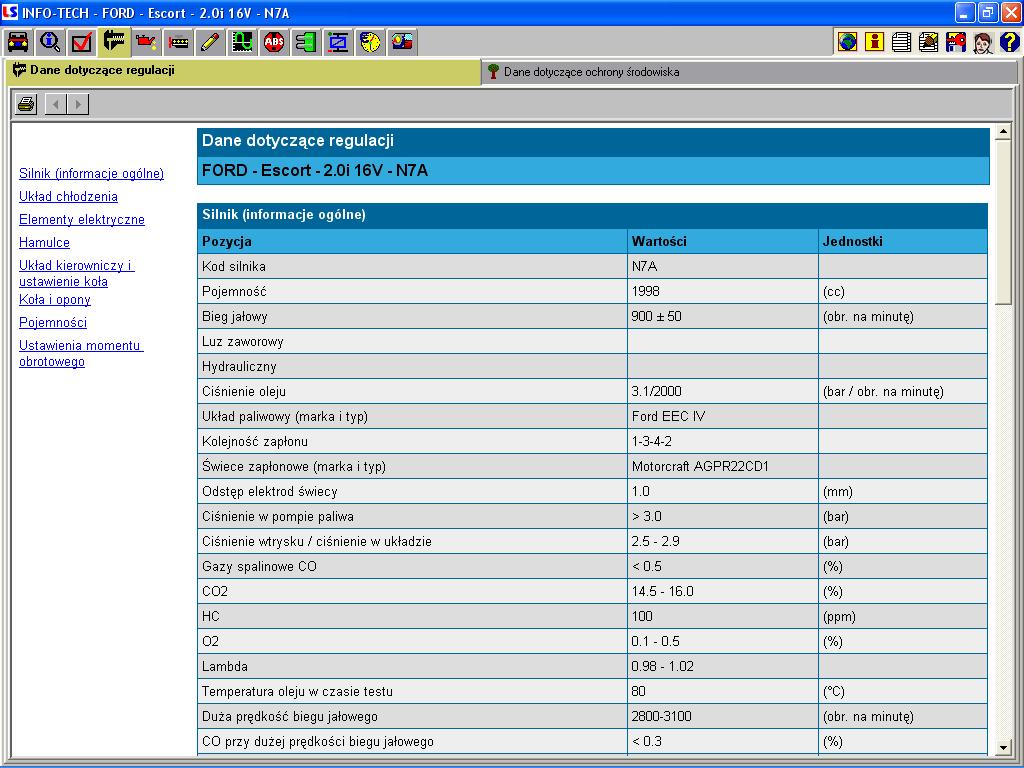Click the yellow clock repair times icon
1024x768 pixels.
coord(370,42)
